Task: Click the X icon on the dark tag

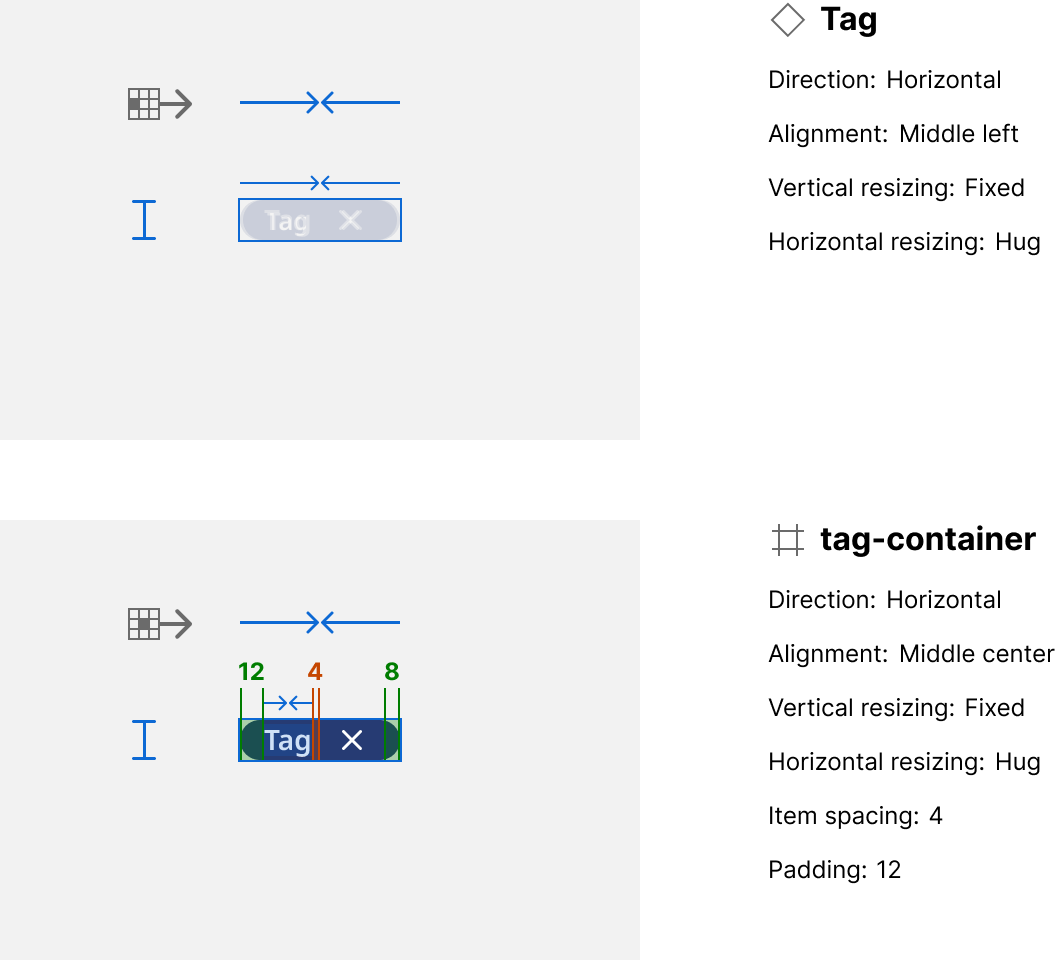Action: (351, 740)
